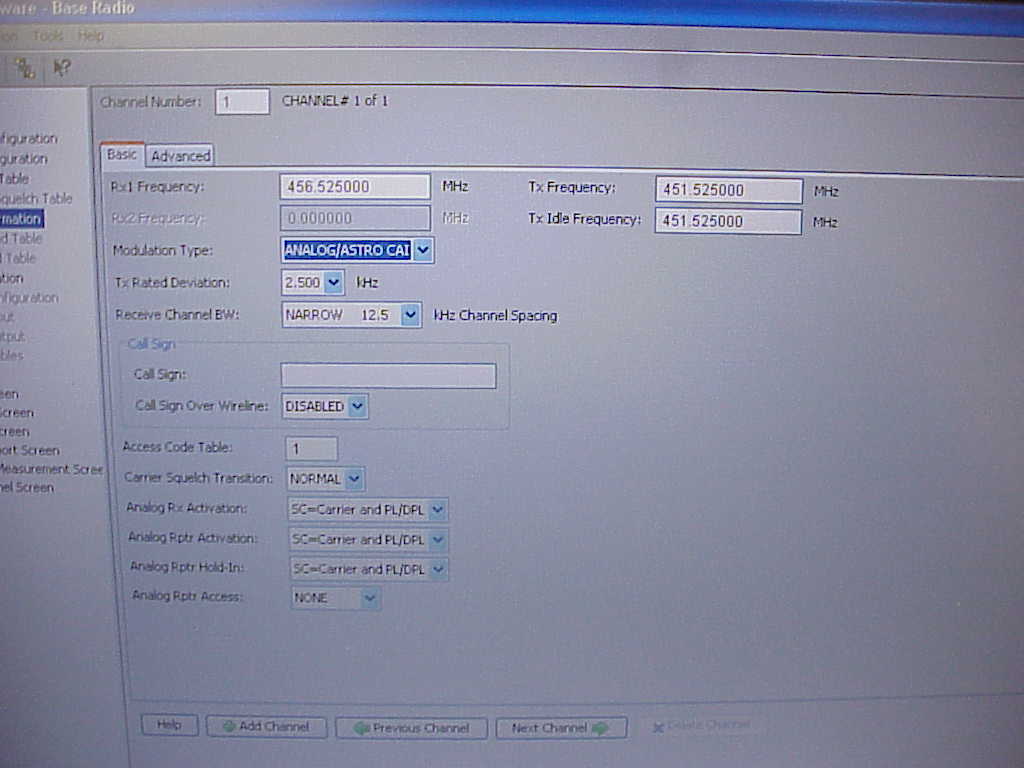This screenshot has width=1024, height=768.
Task: Open the Tools menu
Action: point(46,35)
